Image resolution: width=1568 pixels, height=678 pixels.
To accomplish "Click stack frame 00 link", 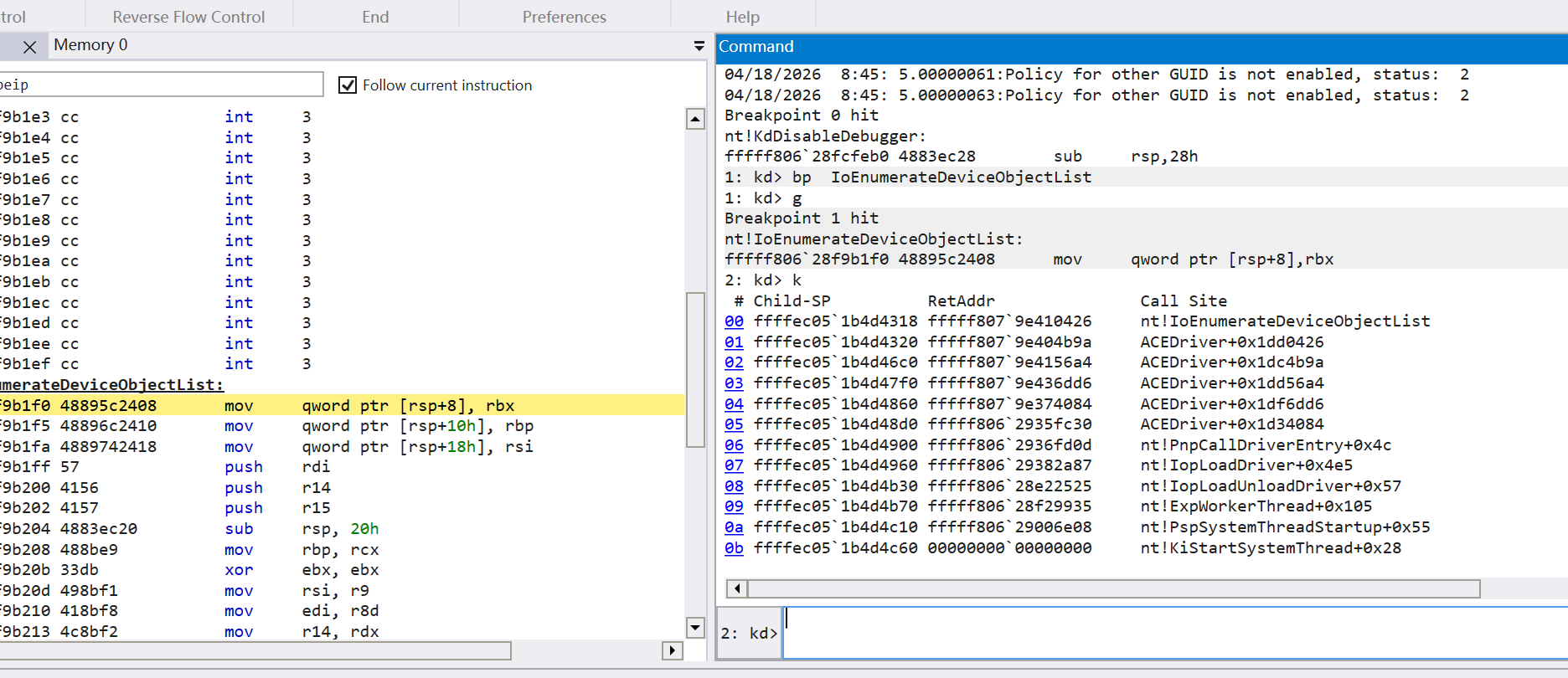I will coord(734,321).
